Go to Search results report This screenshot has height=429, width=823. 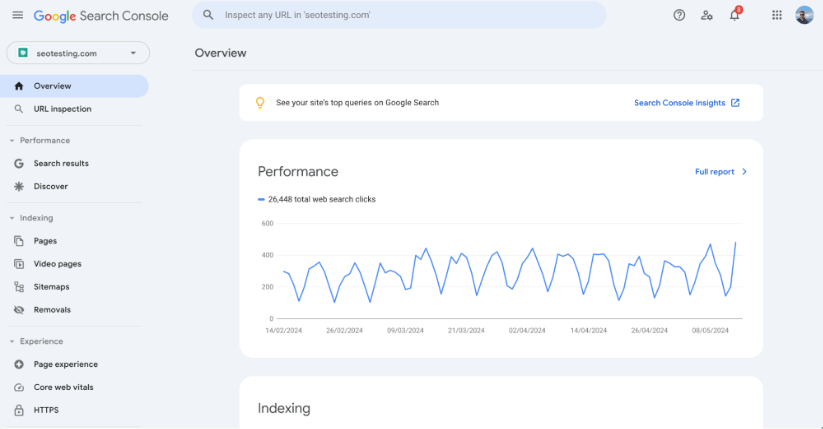pos(60,163)
